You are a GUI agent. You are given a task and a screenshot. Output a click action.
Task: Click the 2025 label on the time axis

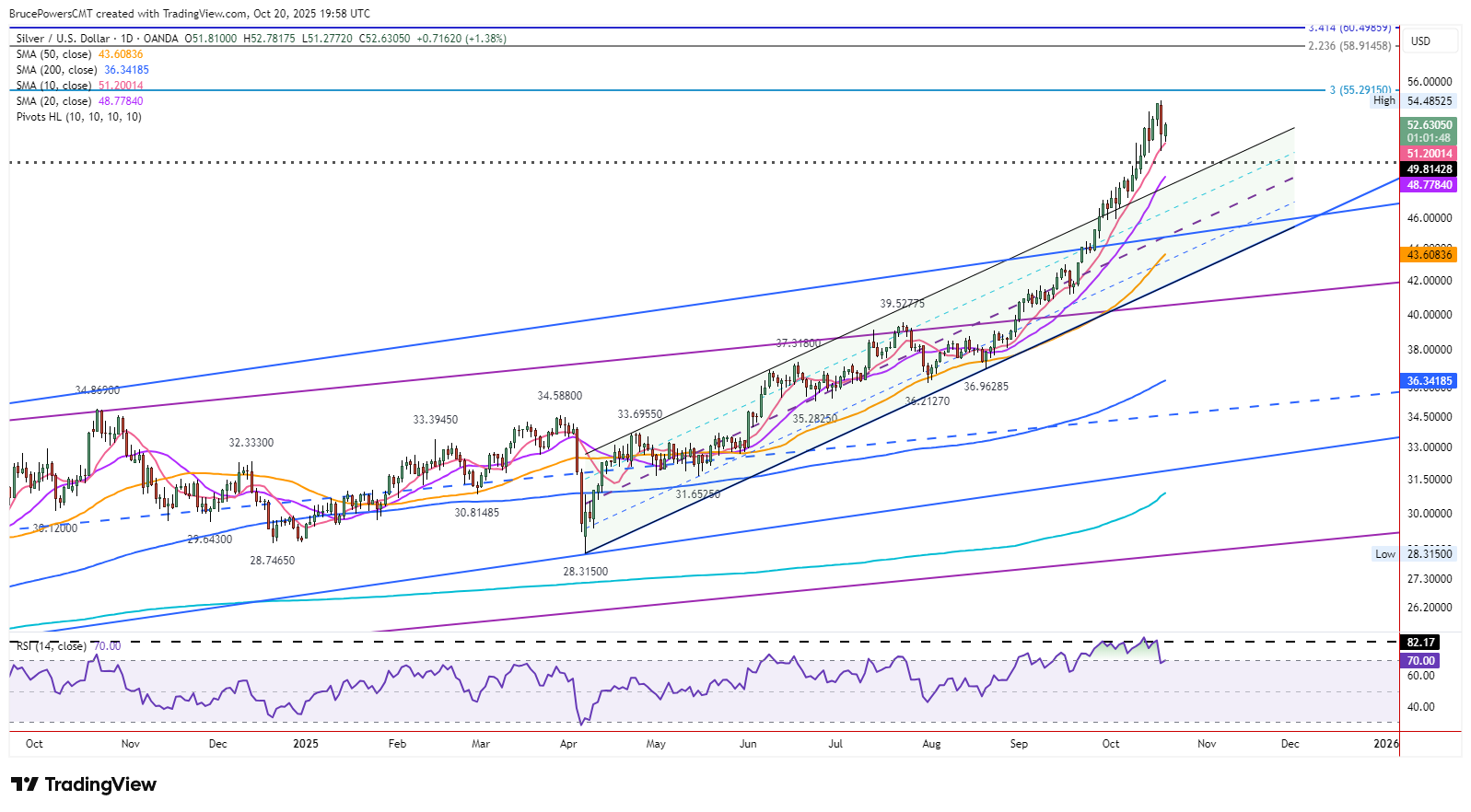[305, 744]
